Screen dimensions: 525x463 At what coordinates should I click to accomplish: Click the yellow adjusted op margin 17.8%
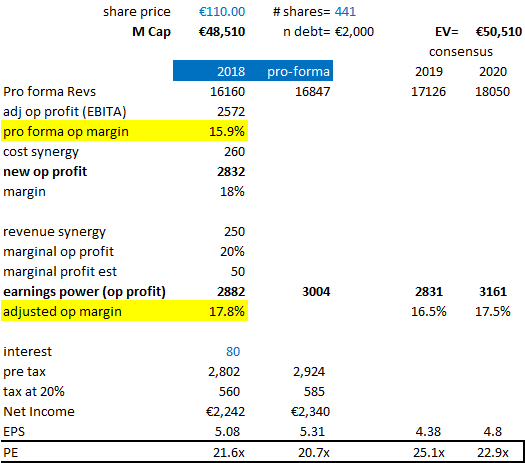[x=227, y=312]
